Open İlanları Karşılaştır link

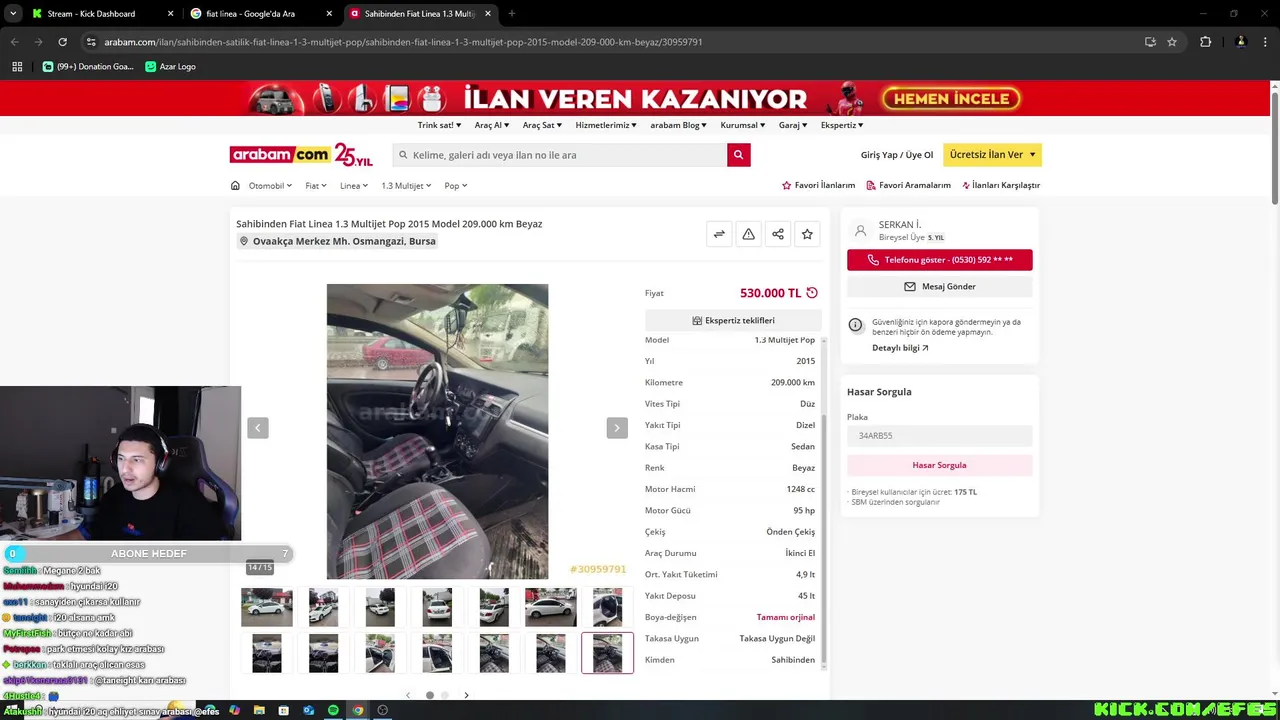1001,185
